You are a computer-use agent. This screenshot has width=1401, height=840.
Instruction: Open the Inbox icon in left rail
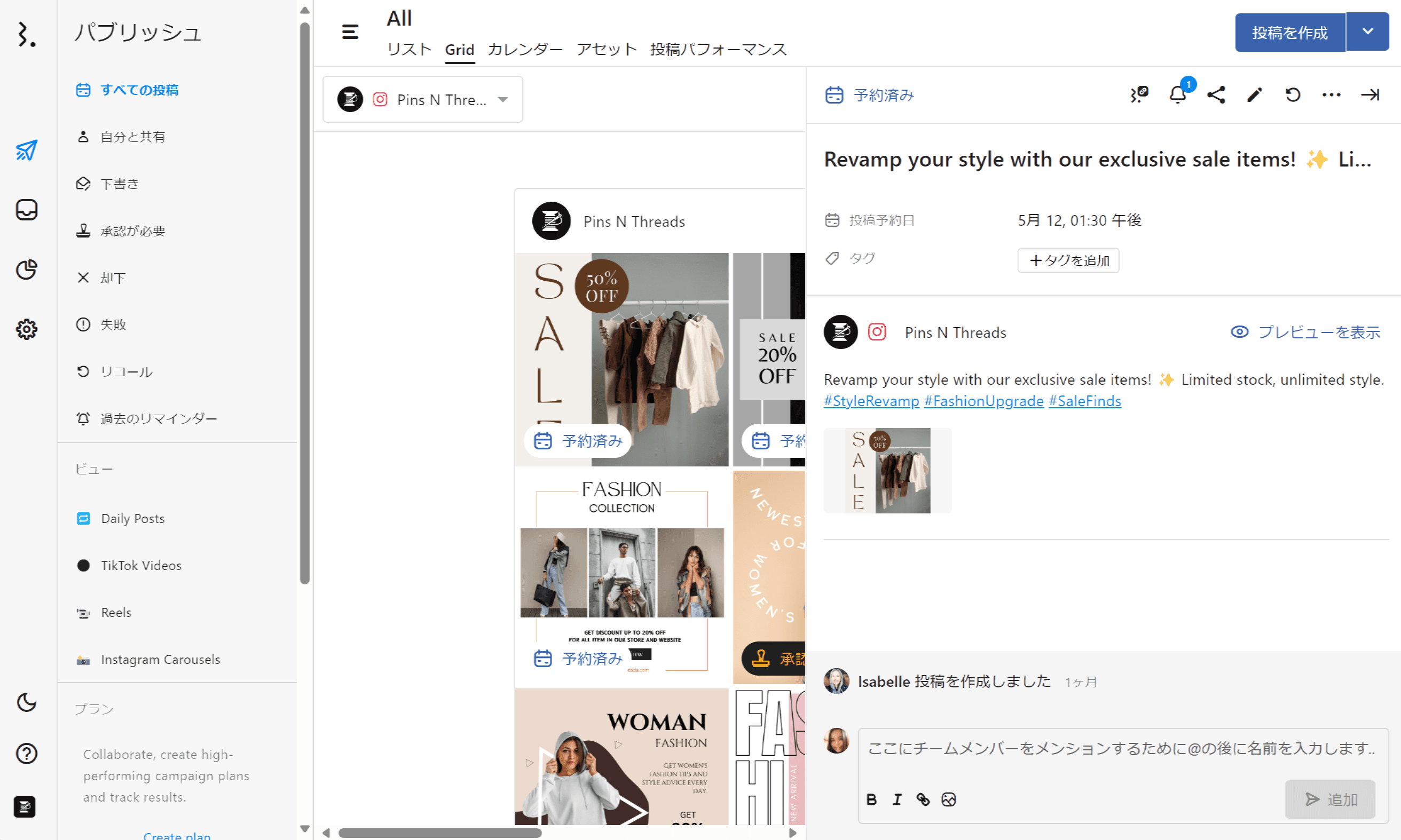point(27,210)
